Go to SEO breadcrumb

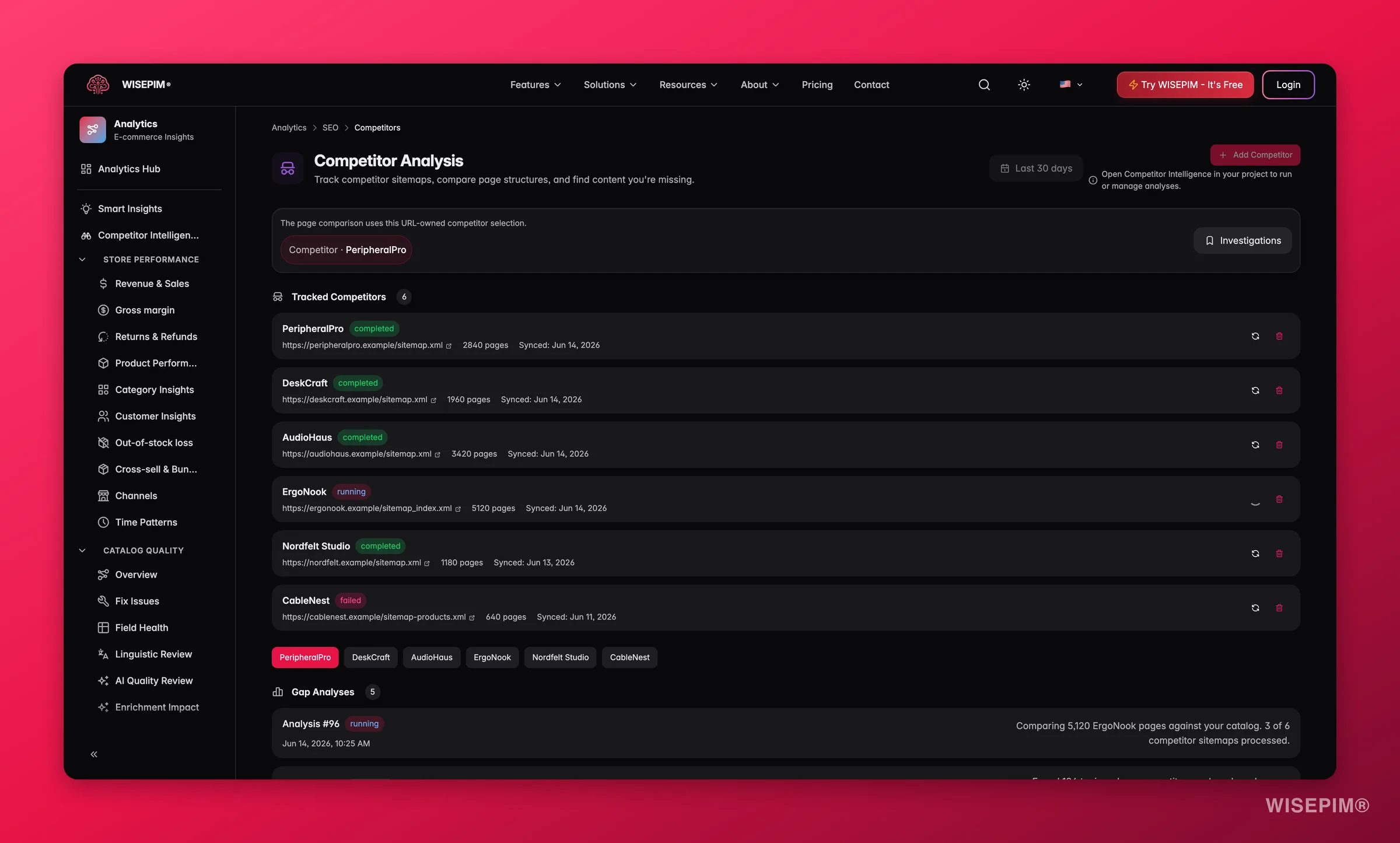point(330,128)
